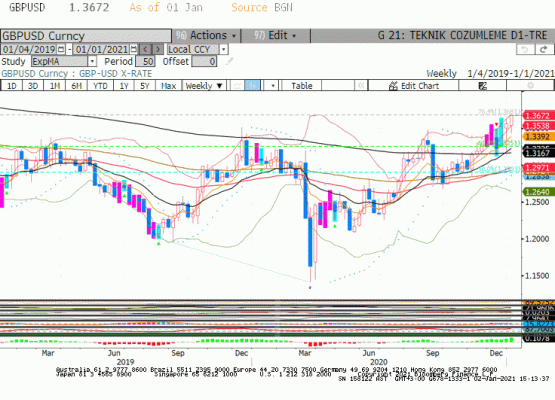Click the GBP-USD X-RATE chart subtitle
Image resolution: width=555 pixels, height=400 pixels.
click(x=115, y=74)
